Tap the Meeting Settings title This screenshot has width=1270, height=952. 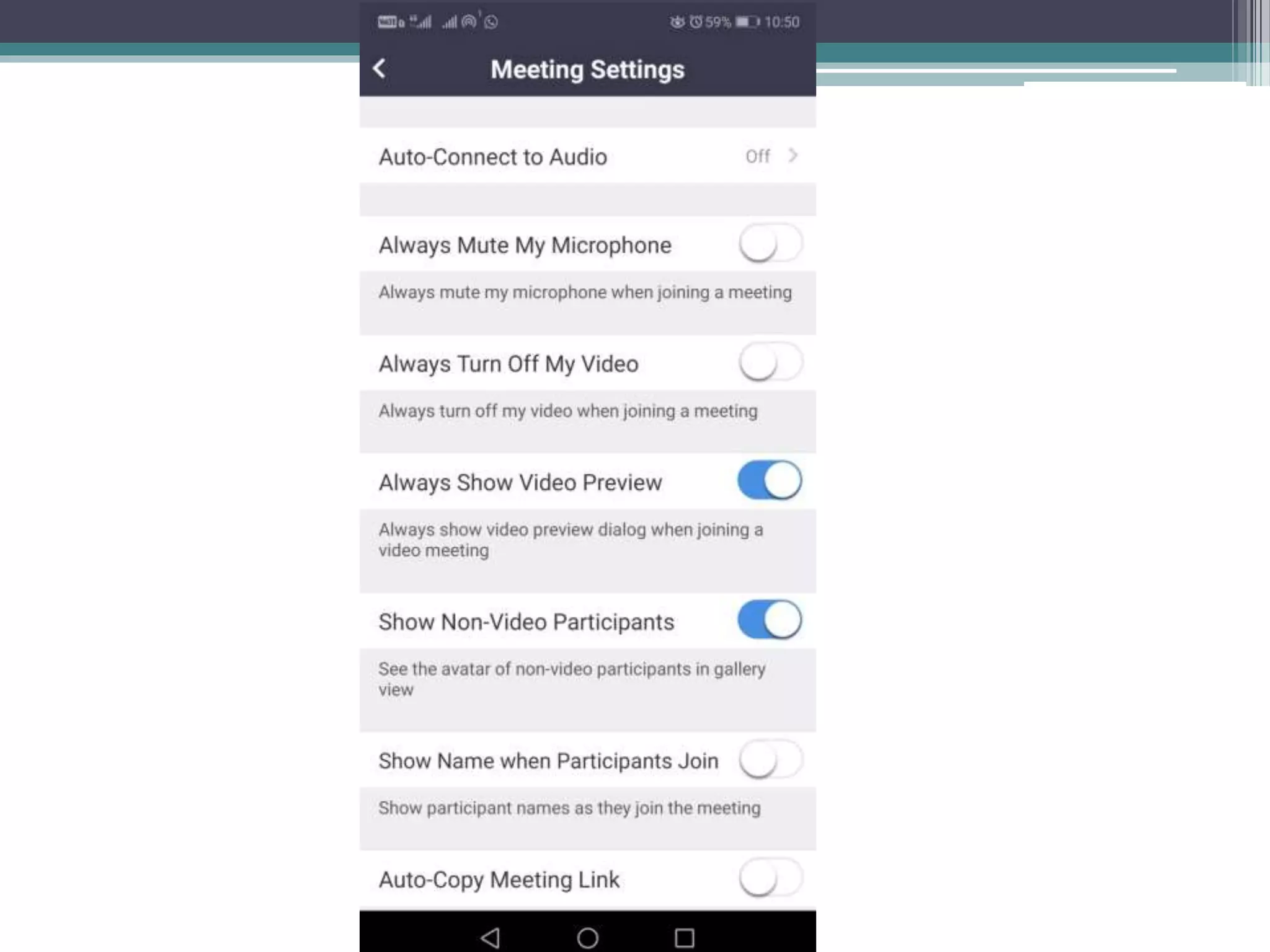point(587,69)
